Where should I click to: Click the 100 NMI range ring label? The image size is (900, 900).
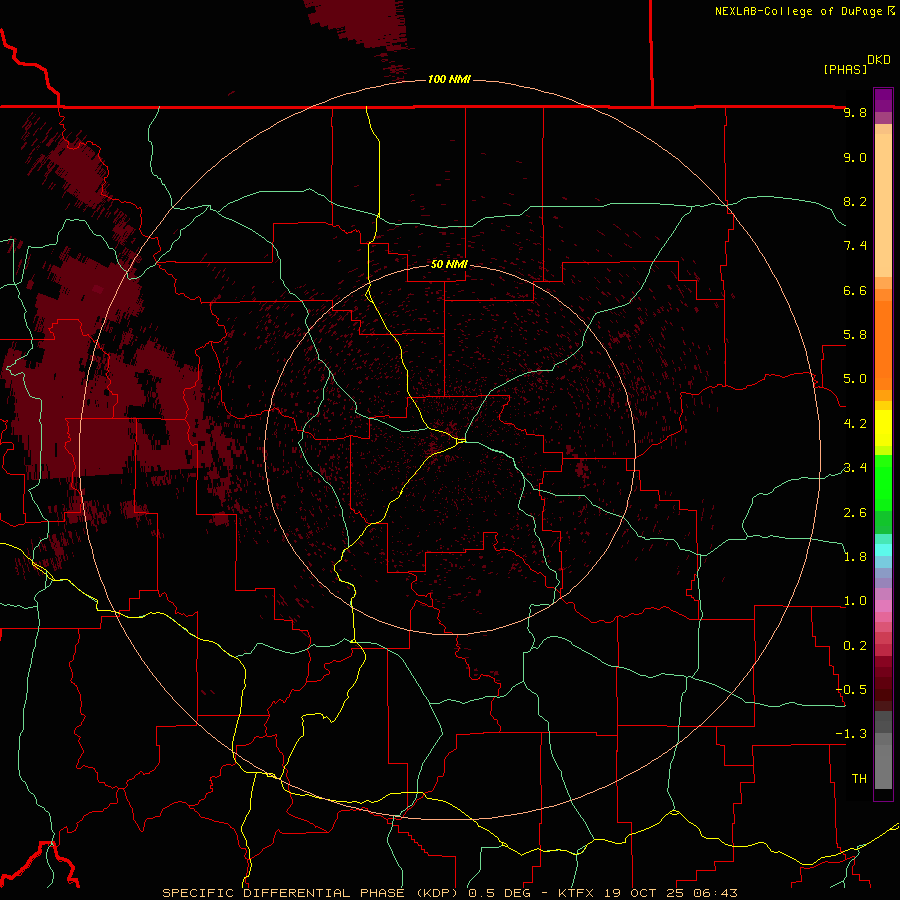[x=449, y=79]
